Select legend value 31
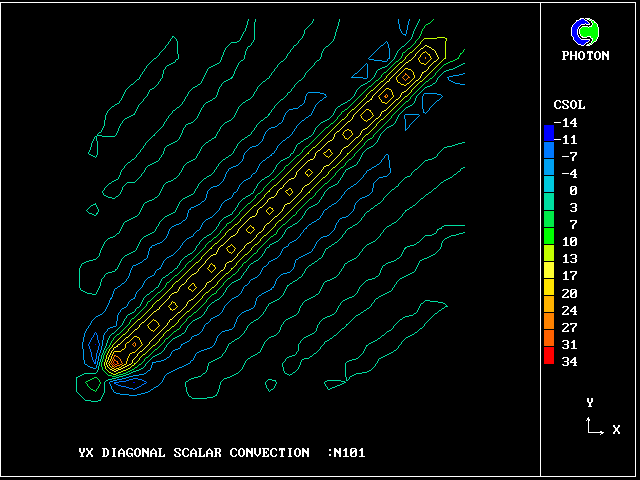The height and width of the screenshot is (480, 640). pyautogui.click(x=569, y=344)
